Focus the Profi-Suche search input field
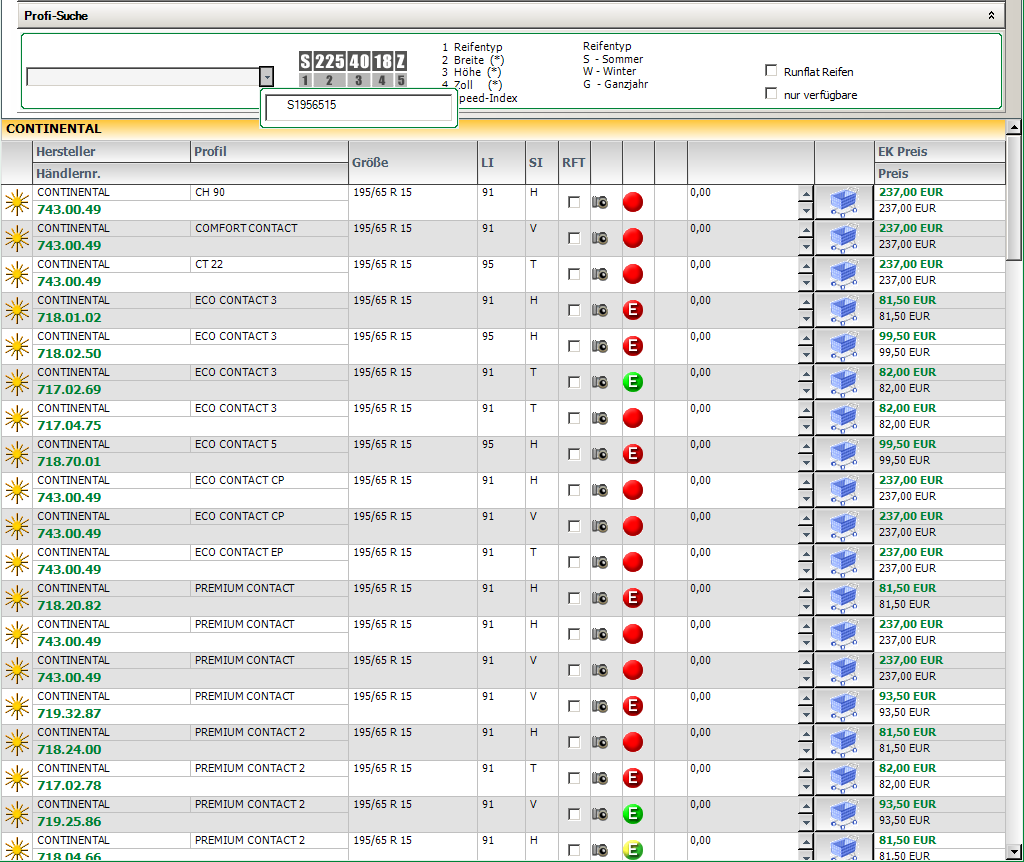This screenshot has height=862, width=1024. coord(143,76)
